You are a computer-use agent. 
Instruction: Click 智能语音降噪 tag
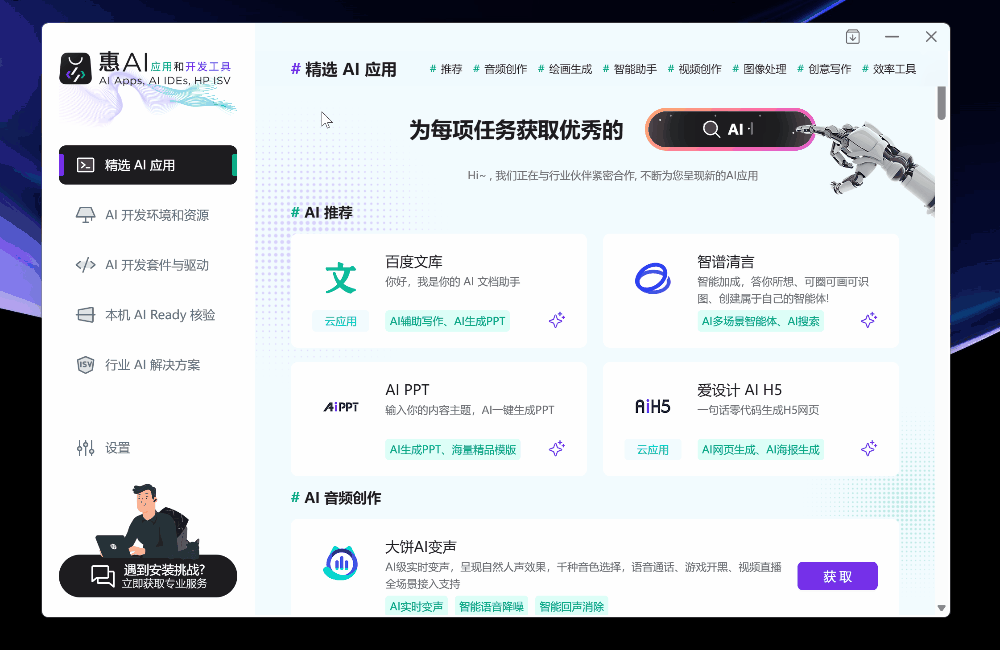[x=491, y=607]
